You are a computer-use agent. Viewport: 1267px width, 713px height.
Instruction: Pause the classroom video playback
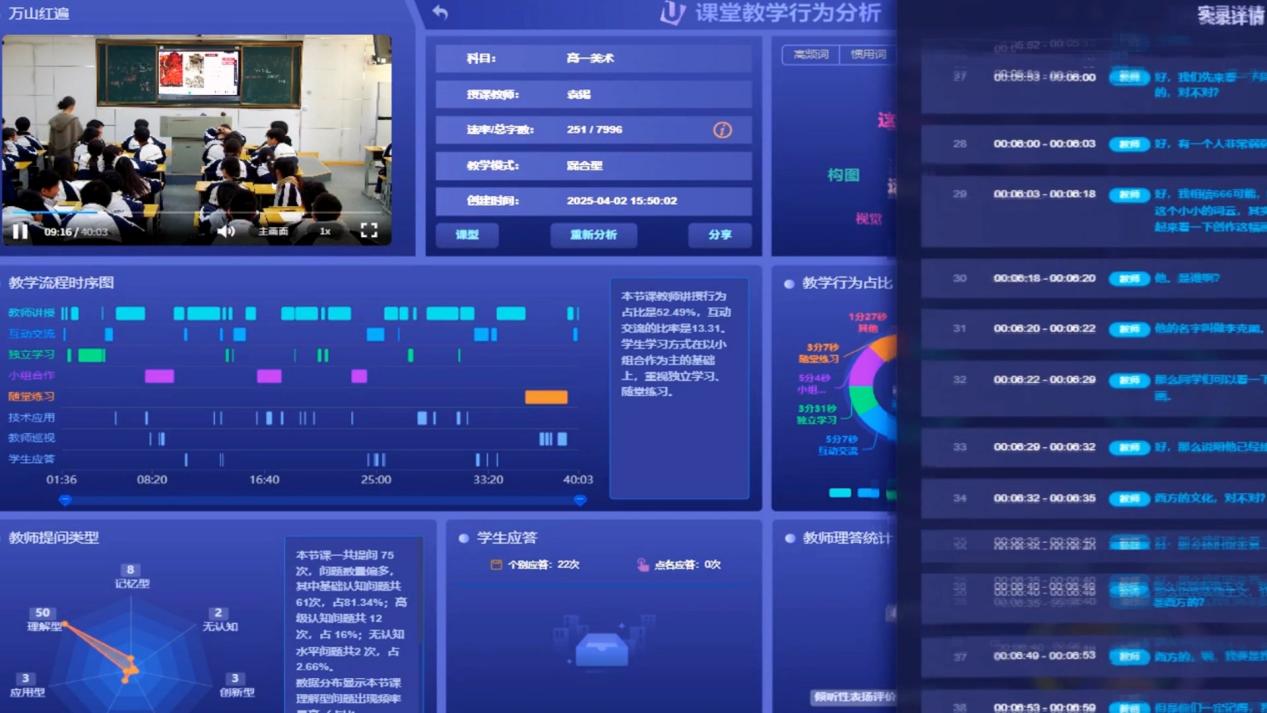[20, 231]
